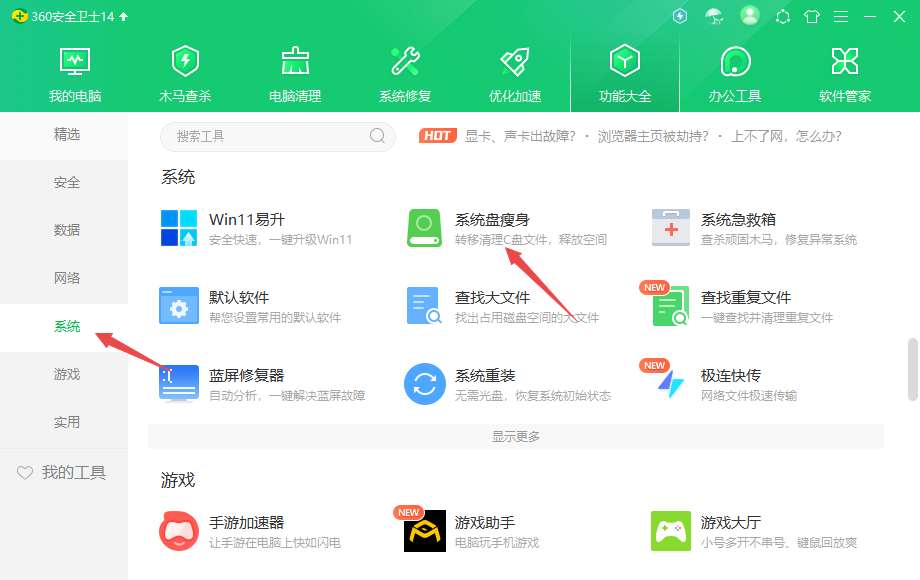920x580 pixels.
Task: Open 默认软件 default software settings
Action: pyautogui.click(x=179, y=306)
